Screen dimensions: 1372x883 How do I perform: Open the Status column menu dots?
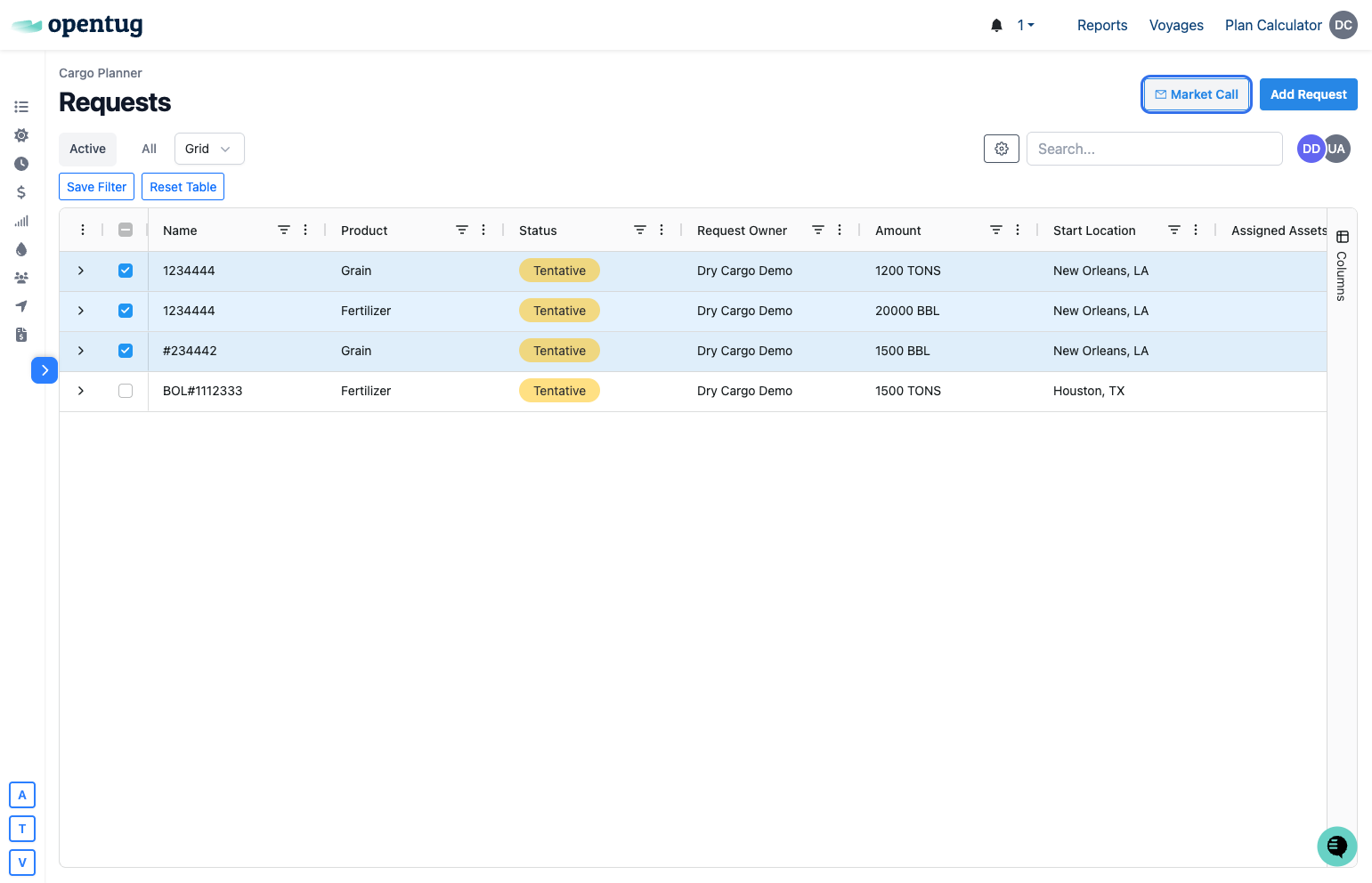[x=662, y=230]
